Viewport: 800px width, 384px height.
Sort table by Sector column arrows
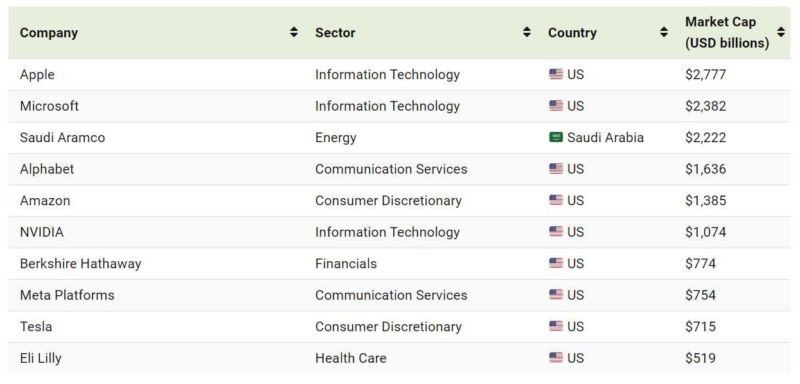tap(527, 32)
